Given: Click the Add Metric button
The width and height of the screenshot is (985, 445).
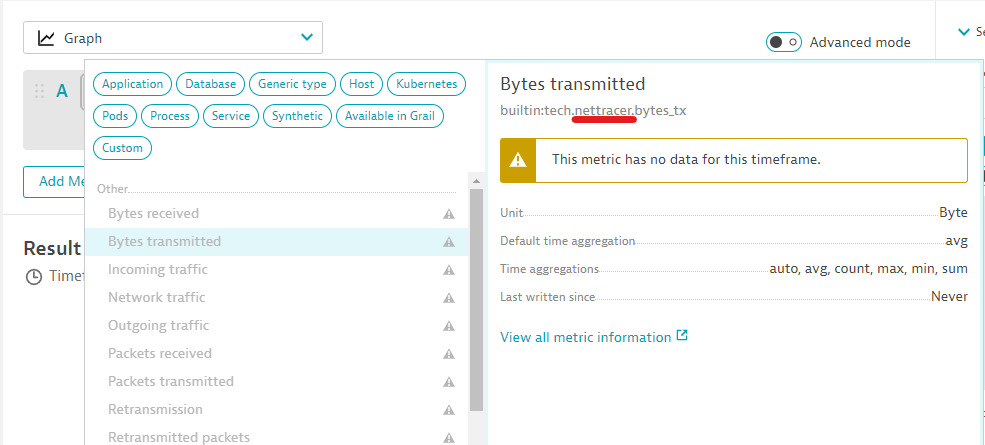Looking at the screenshot, I should pos(54,181).
